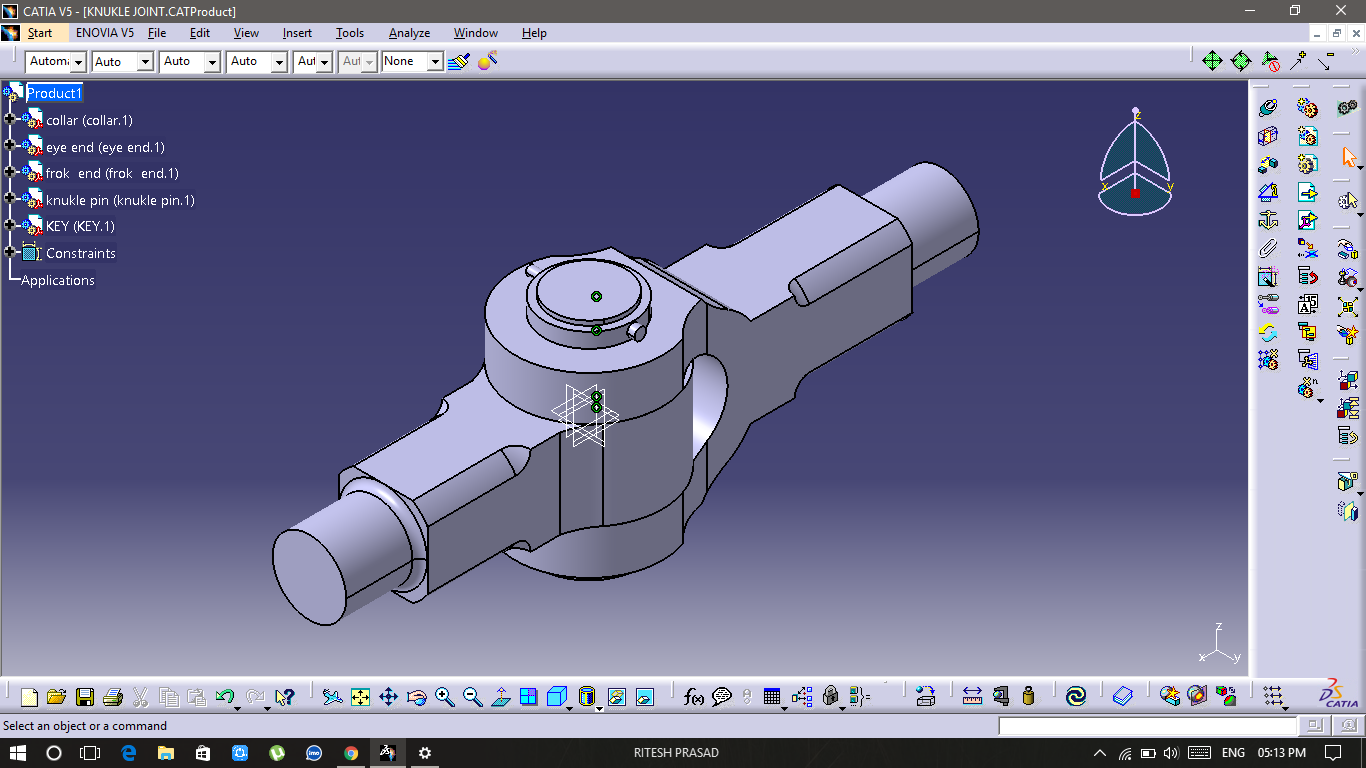1366x768 pixels.
Task: Click the command input field at bottom right
Action: click(1147, 726)
